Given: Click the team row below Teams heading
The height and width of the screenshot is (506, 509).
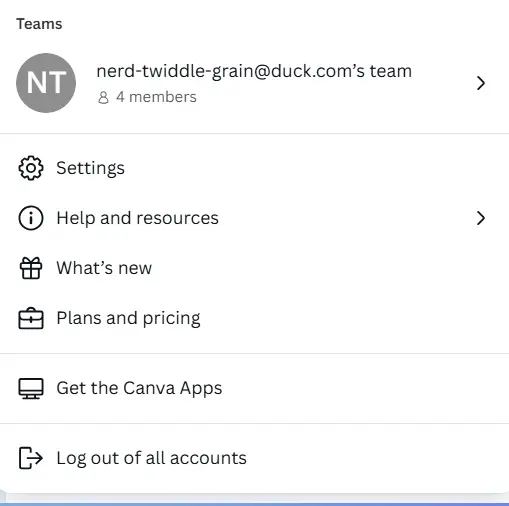Looking at the screenshot, I should (254, 83).
